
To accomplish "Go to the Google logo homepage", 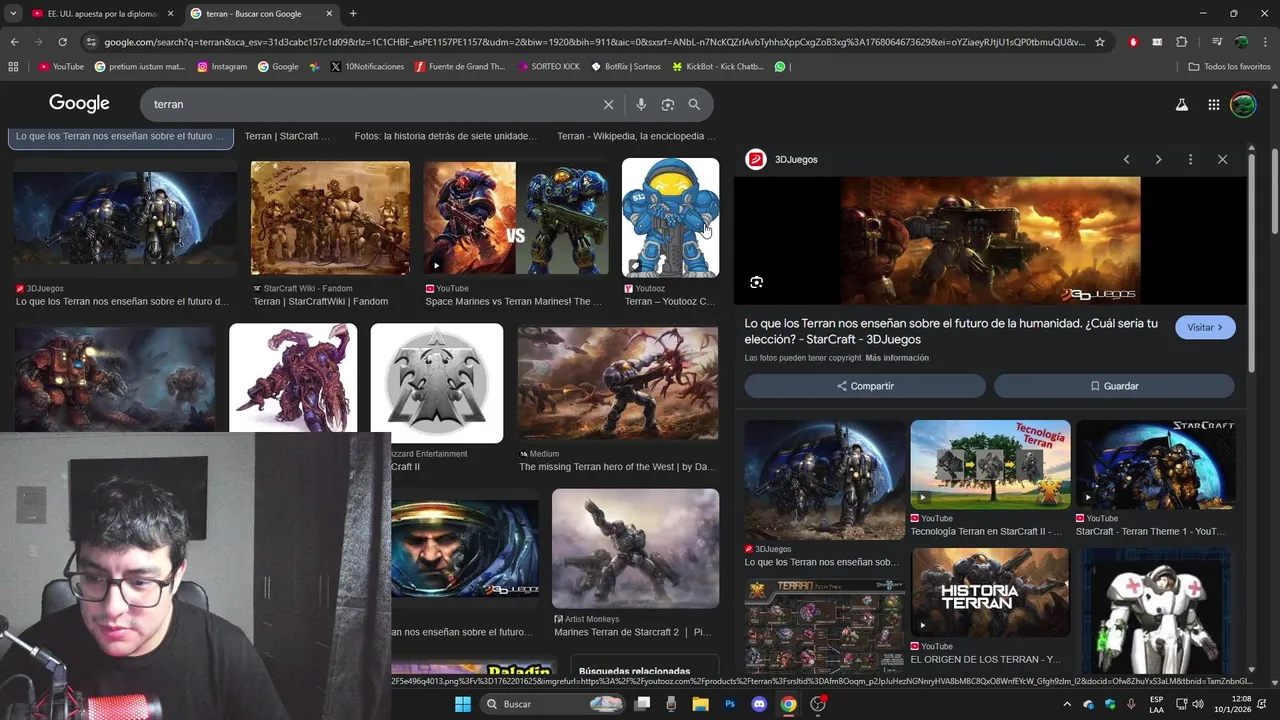I will 79,104.
